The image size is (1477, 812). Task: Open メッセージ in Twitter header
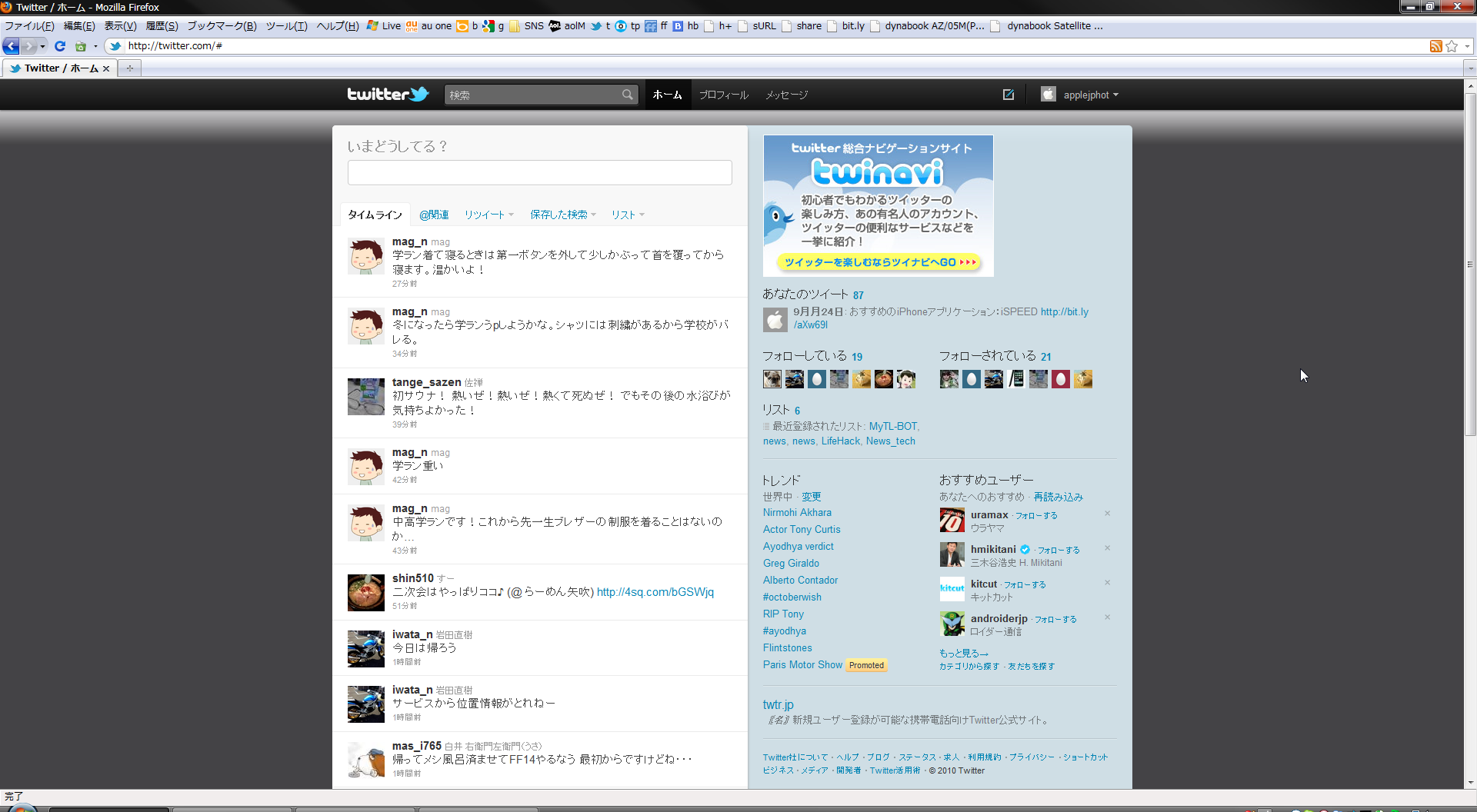[786, 95]
